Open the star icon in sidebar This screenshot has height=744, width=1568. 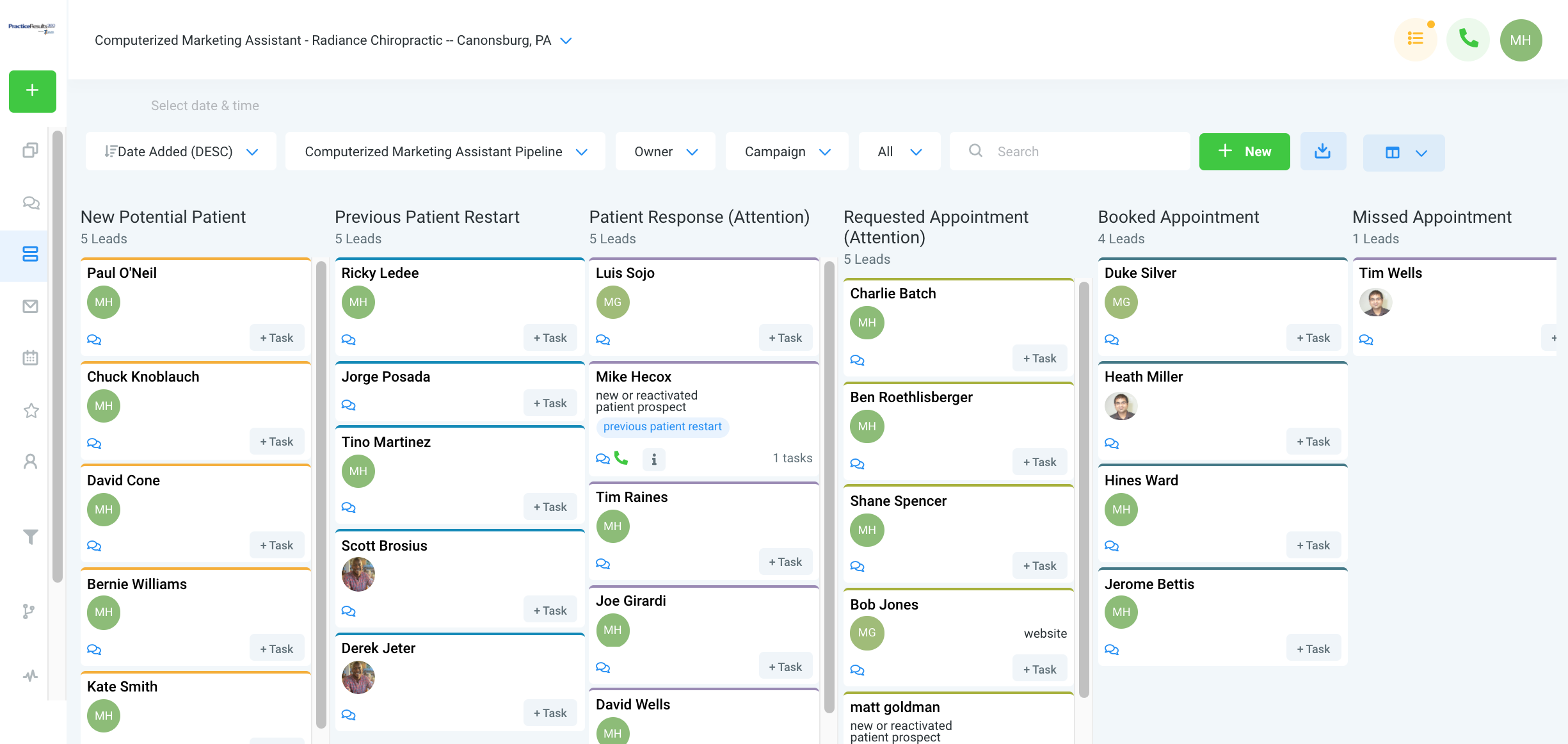(x=31, y=410)
